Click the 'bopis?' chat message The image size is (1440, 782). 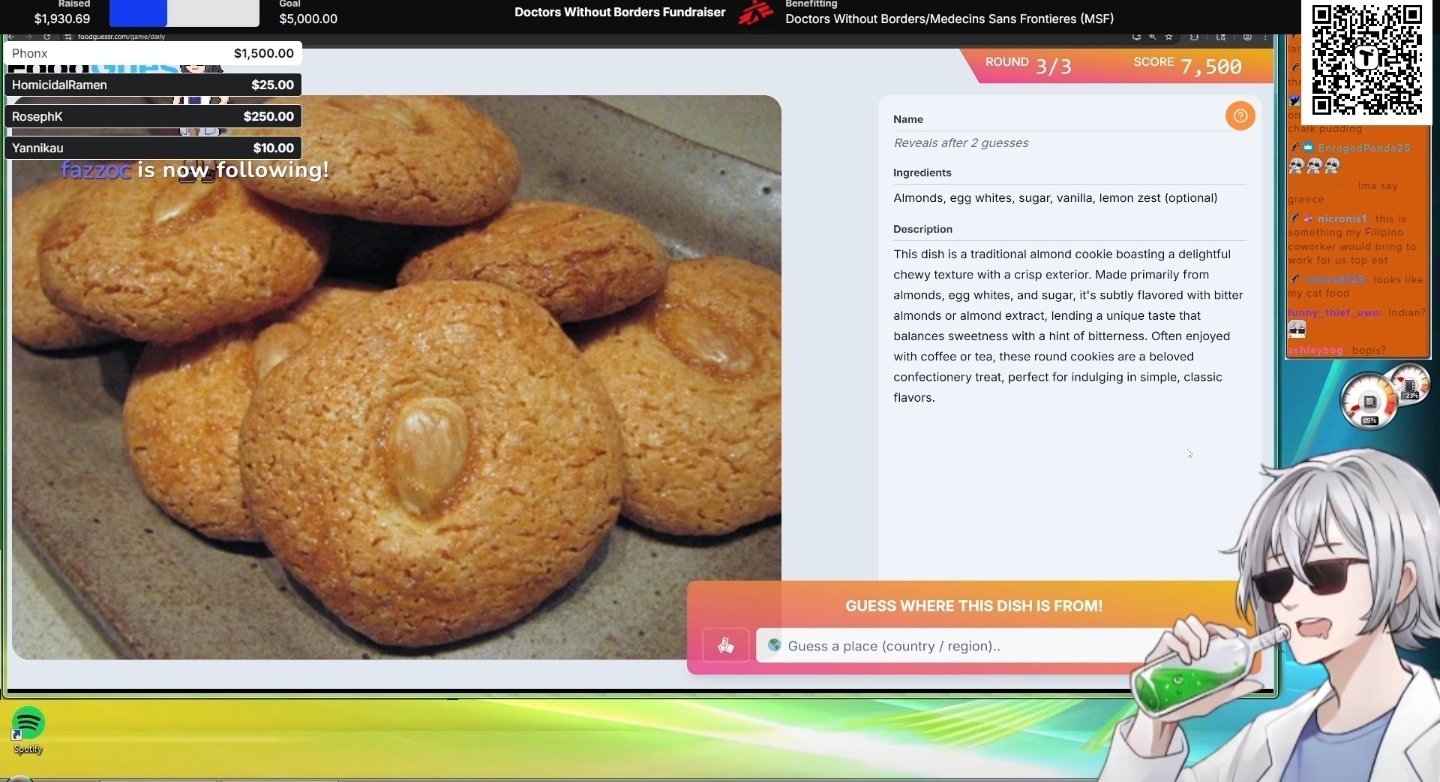coord(1369,351)
